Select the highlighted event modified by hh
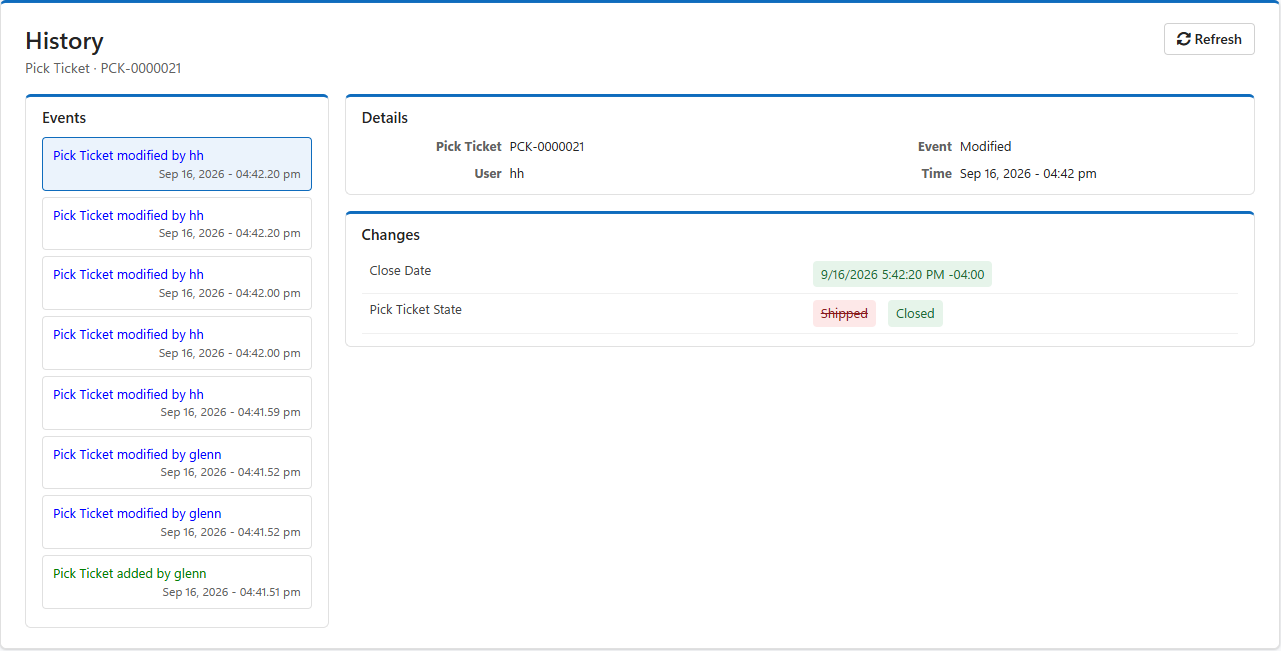The width and height of the screenshot is (1281, 651). pyautogui.click(x=177, y=164)
